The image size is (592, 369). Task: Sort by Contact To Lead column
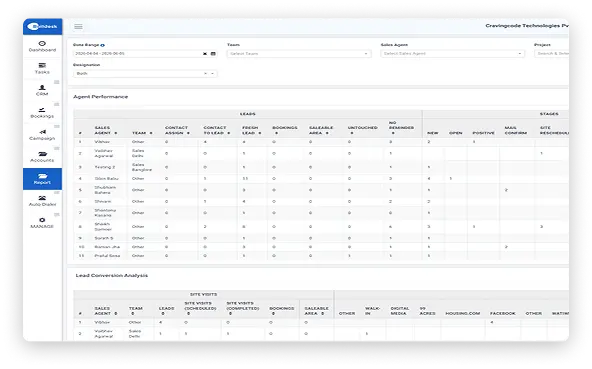pyautogui.click(x=229, y=133)
